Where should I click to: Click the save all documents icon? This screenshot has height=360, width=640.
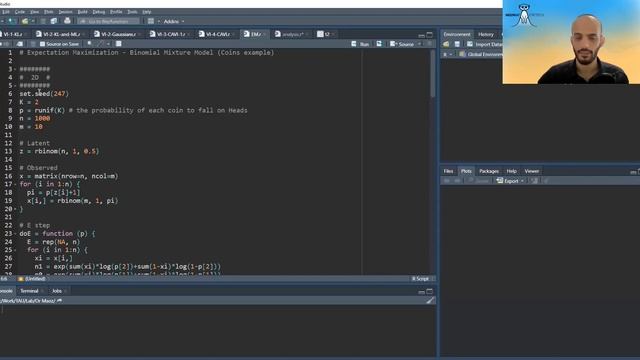(53, 21)
